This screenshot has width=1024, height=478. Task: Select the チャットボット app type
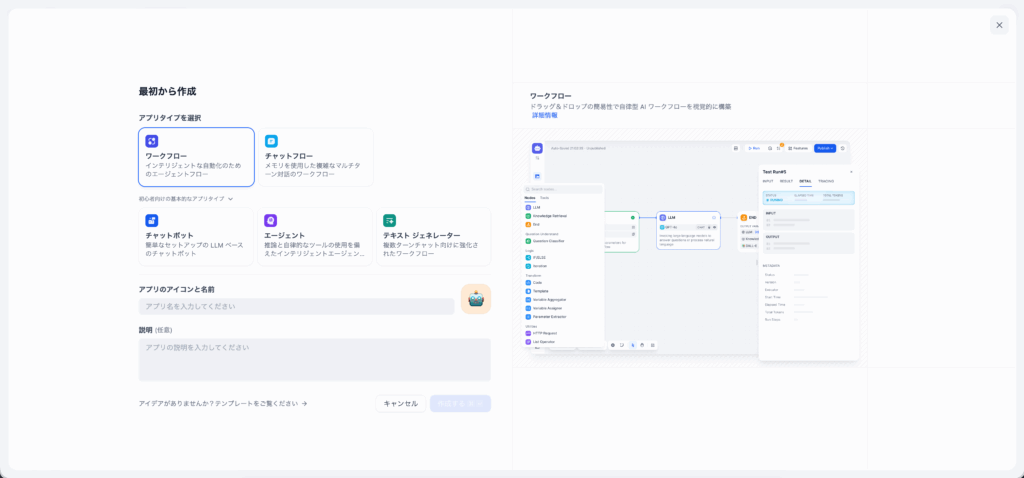click(x=196, y=236)
